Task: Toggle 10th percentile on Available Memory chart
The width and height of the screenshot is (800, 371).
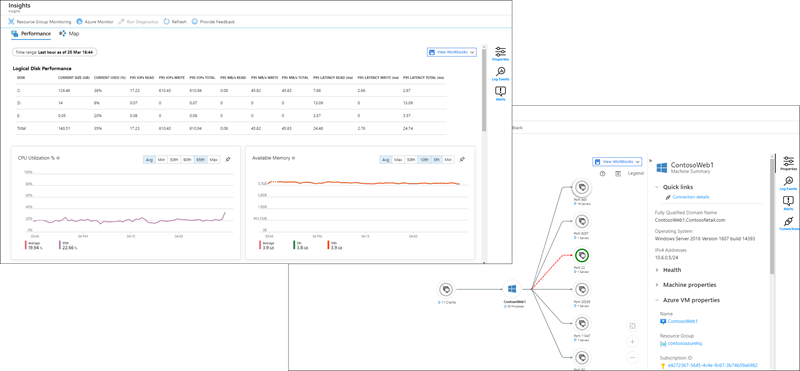Action: coord(424,160)
